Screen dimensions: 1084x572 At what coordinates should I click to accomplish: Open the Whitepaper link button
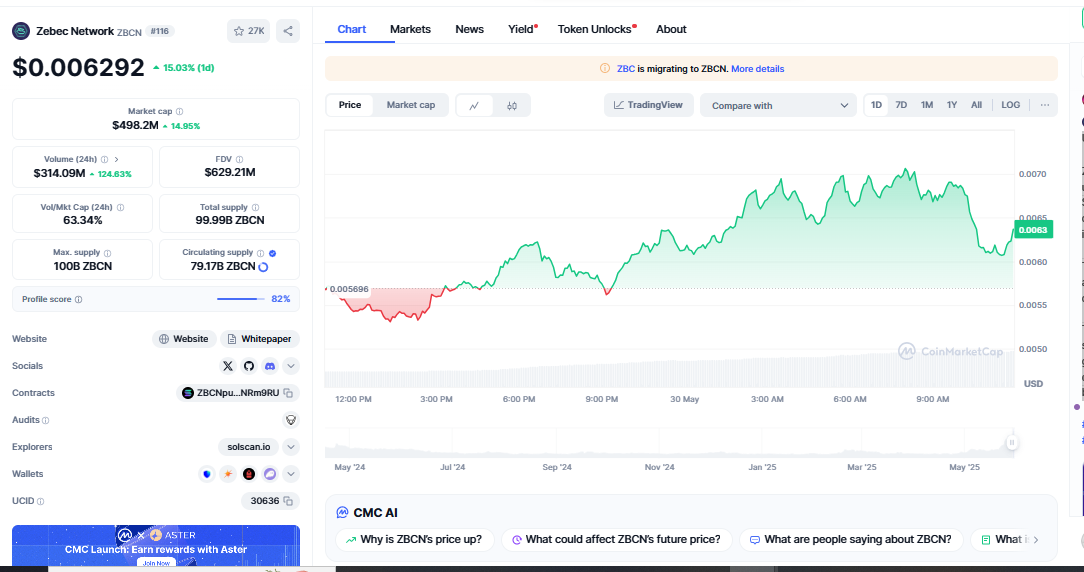260,339
